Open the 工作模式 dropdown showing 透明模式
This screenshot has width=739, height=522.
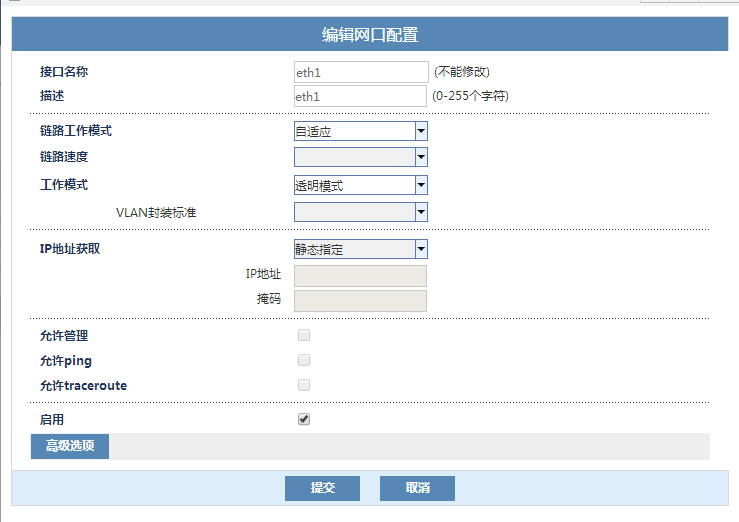coord(360,185)
